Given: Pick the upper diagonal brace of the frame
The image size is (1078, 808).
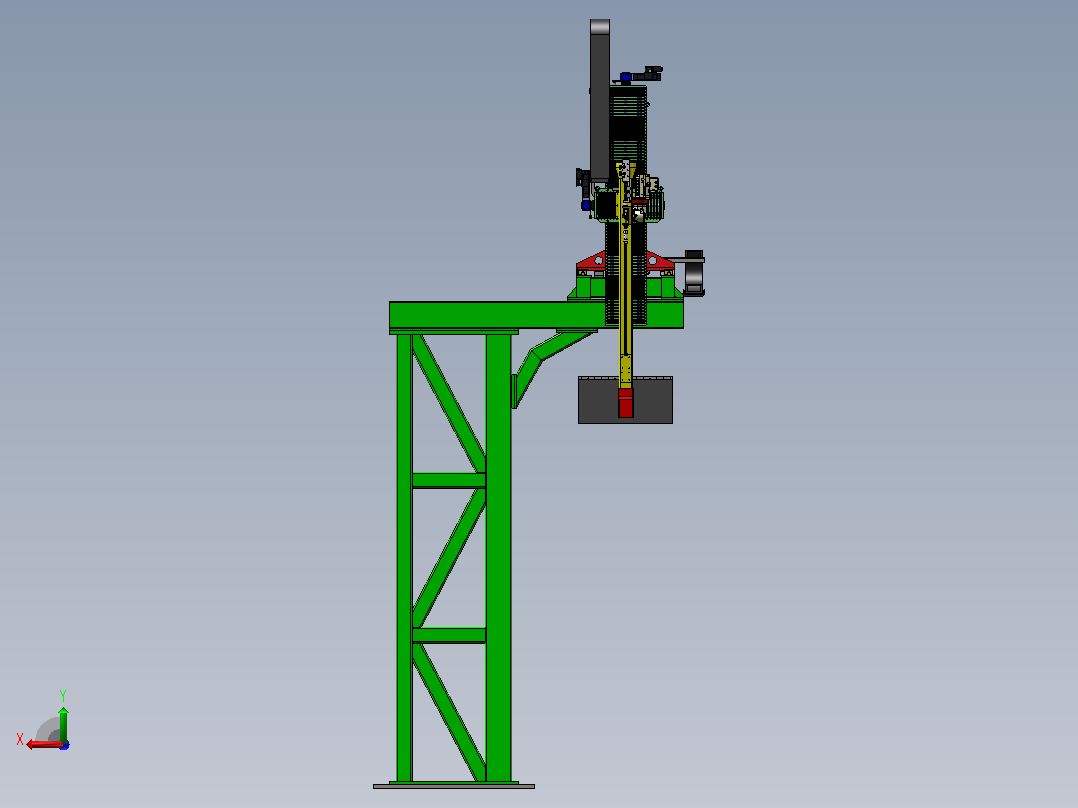Looking at the screenshot, I should (450, 404).
